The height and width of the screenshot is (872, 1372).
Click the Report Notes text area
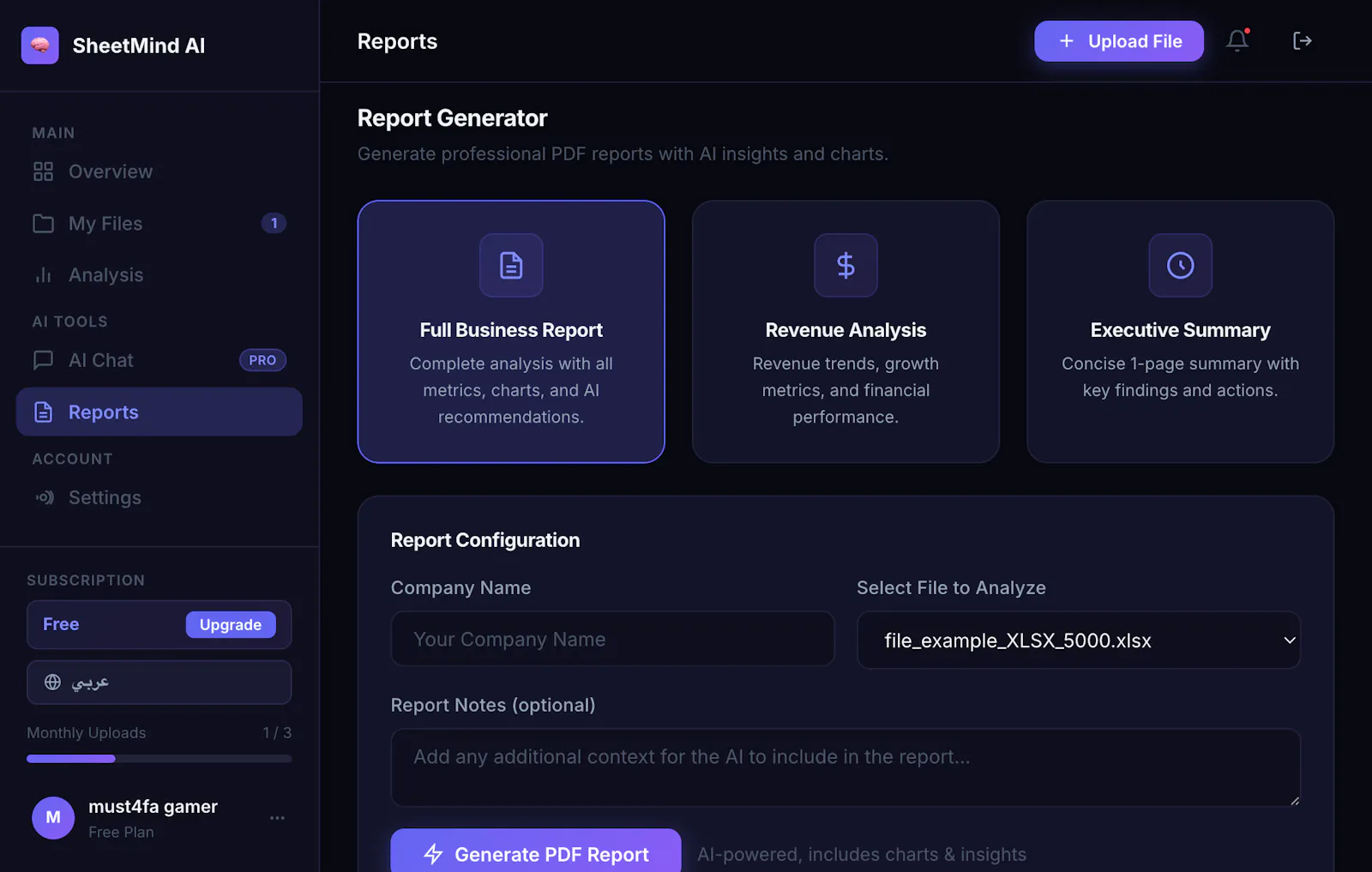[845, 767]
